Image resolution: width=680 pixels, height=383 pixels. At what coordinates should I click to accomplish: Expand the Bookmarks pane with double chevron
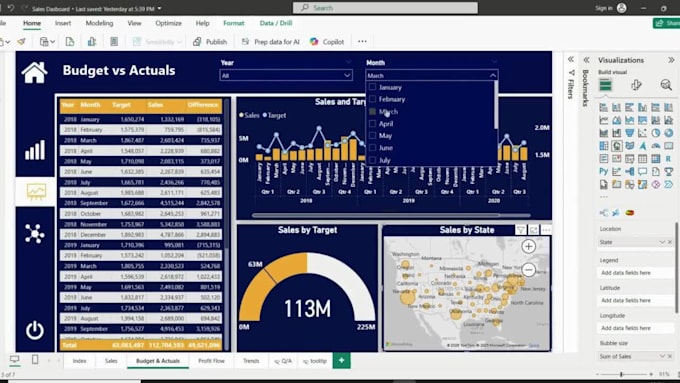tap(586, 60)
